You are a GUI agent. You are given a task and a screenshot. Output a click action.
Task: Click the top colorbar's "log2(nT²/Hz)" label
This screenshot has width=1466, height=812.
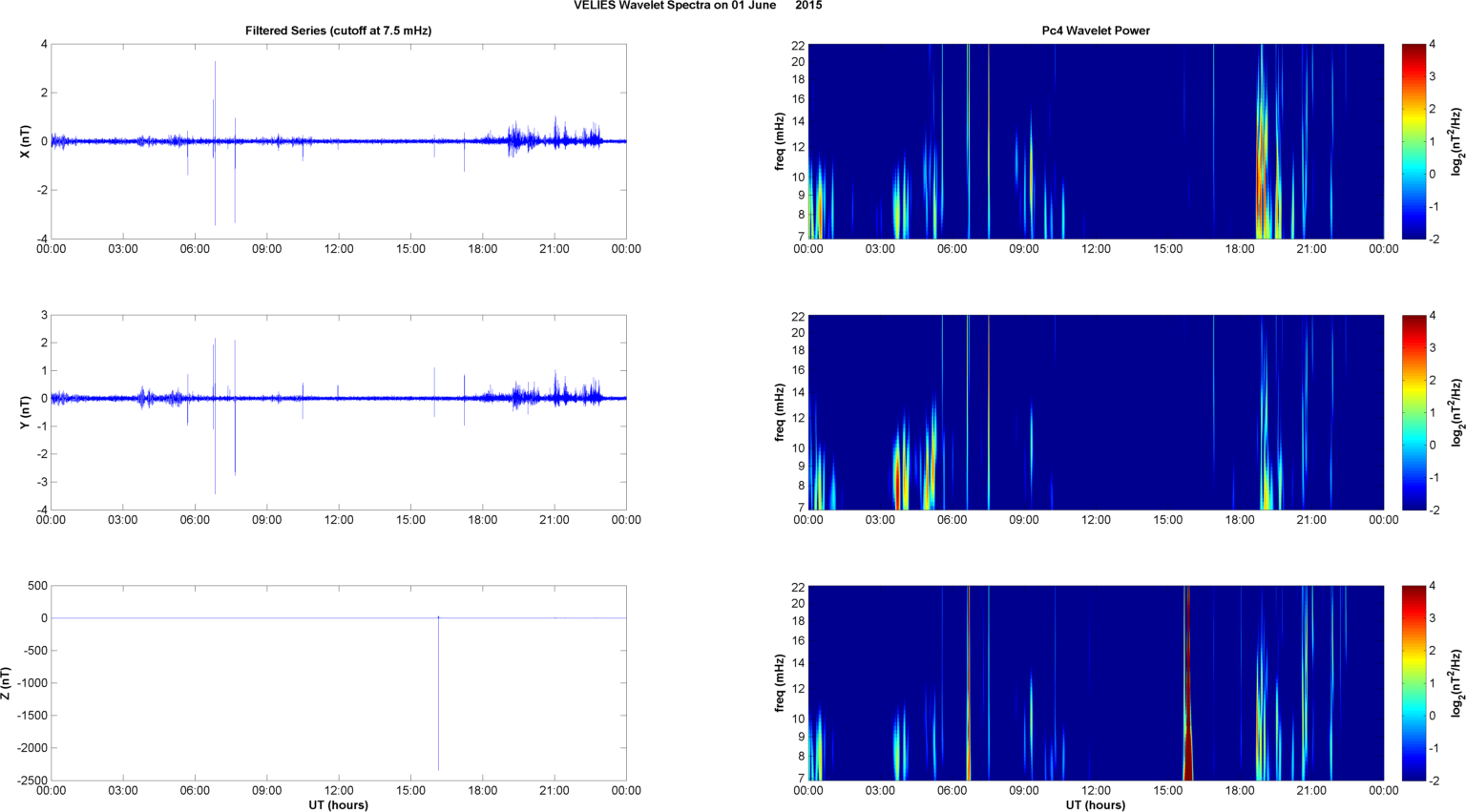(1456, 141)
